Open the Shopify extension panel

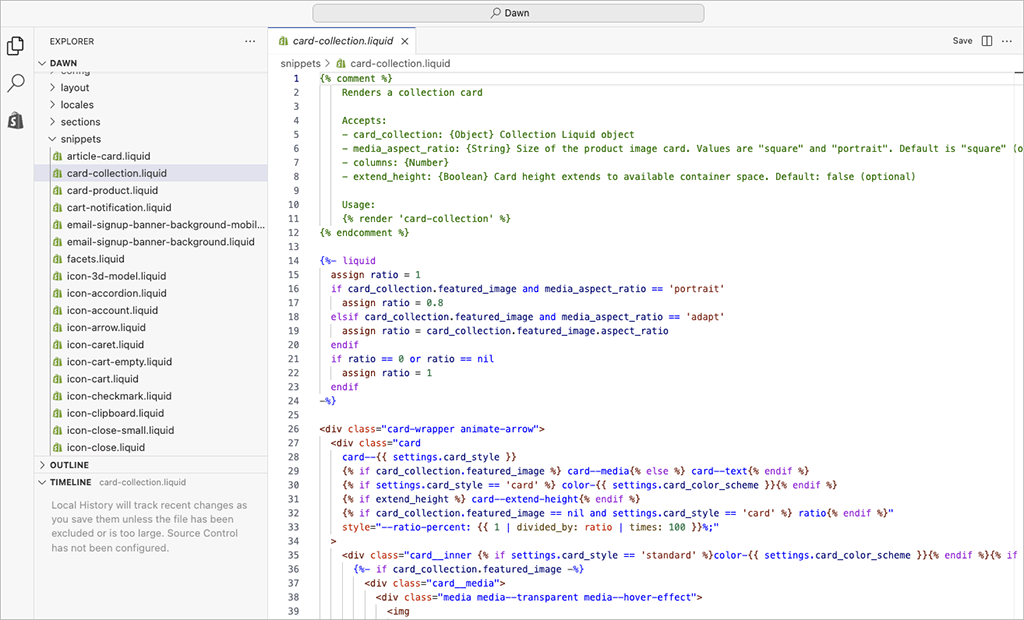coord(15,121)
